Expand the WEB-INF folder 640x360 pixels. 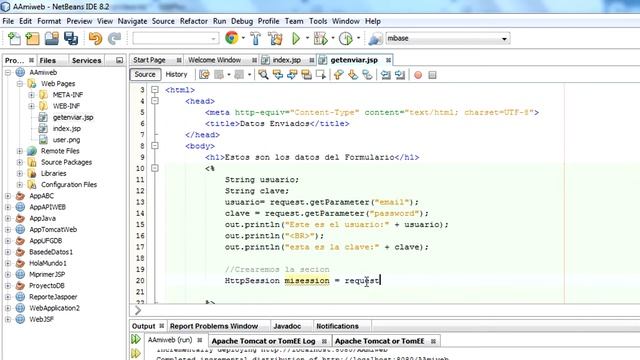(31, 106)
